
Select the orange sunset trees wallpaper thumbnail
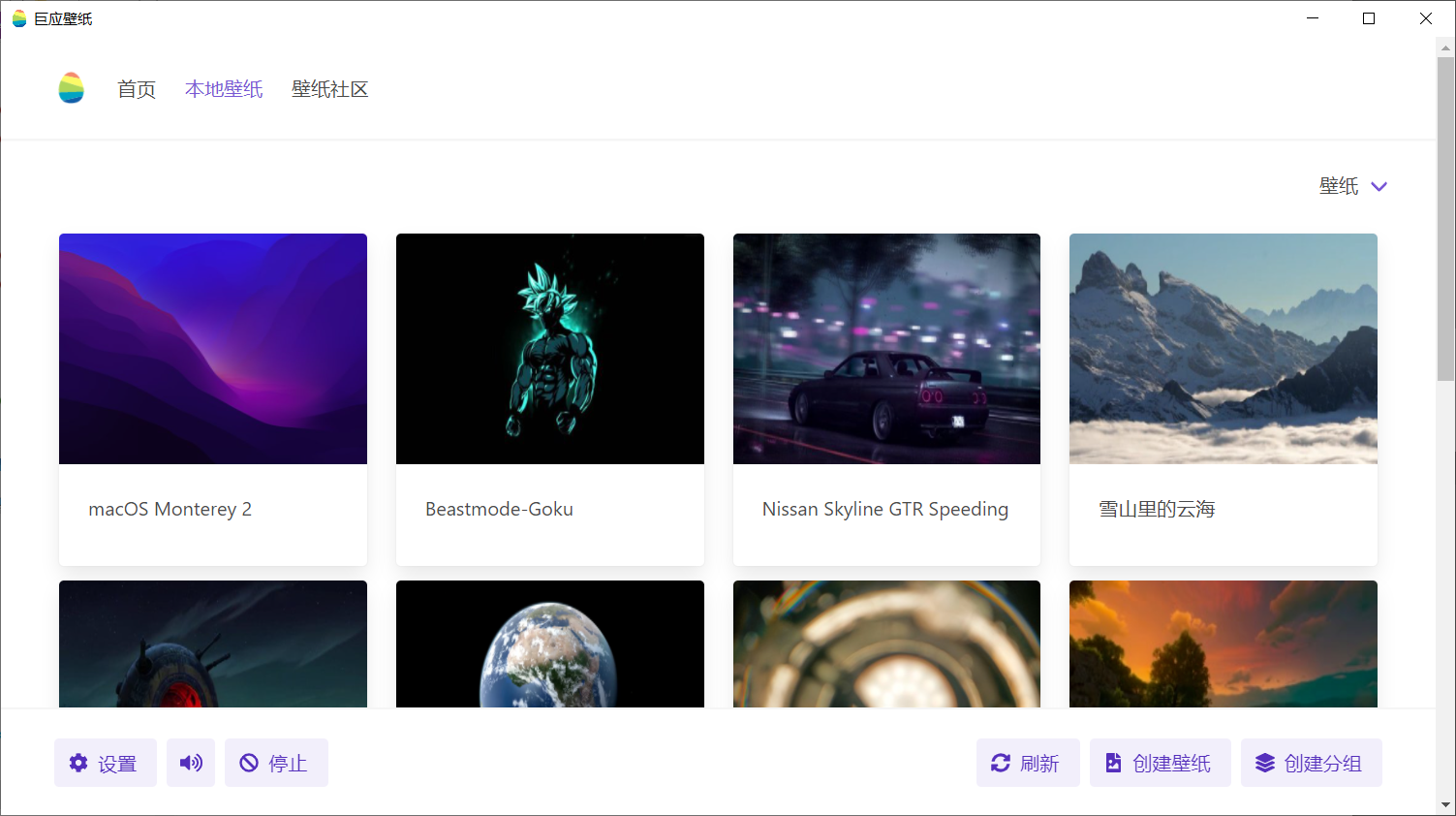pos(1224,643)
